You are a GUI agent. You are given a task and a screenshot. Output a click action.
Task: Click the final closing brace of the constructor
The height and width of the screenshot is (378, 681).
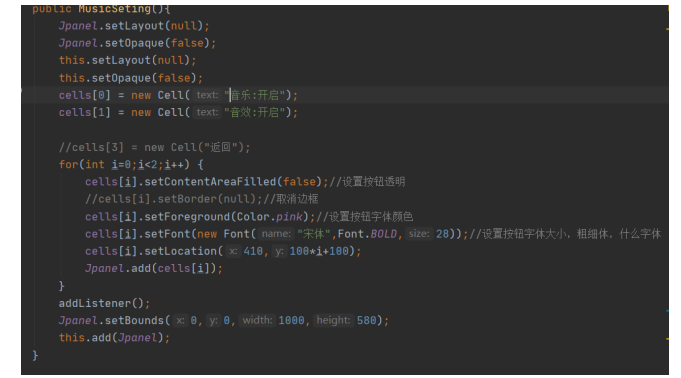point(35,355)
